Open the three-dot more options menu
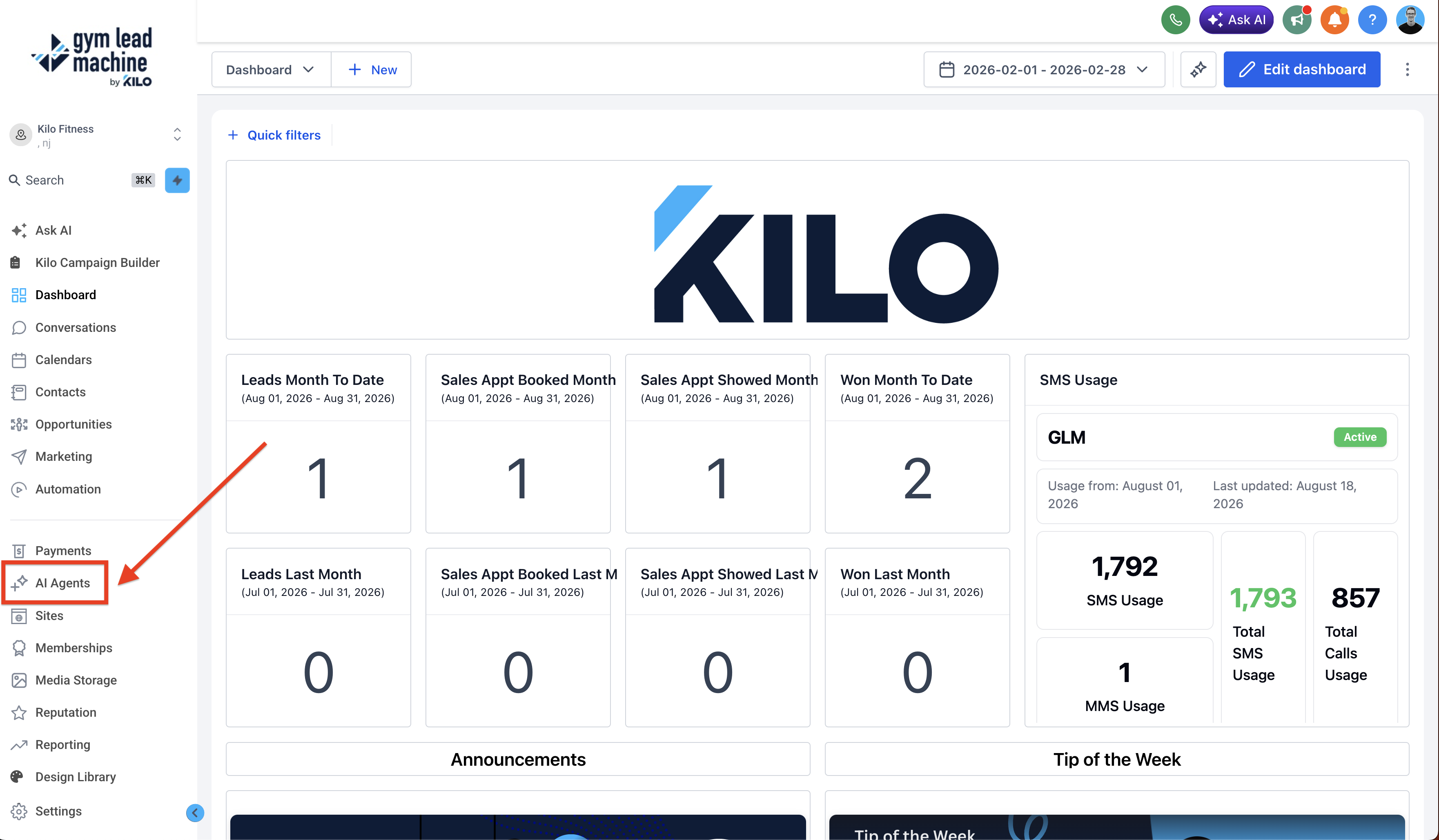The width and height of the screenshot is (1439, 840). coord(1407,70)
